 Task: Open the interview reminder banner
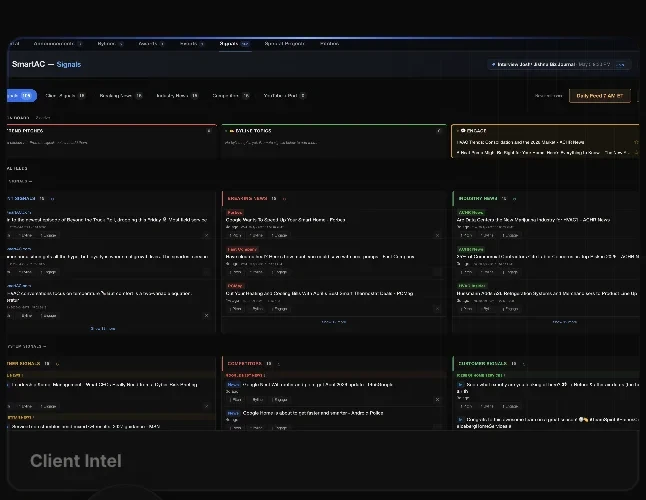pos(559,64)
